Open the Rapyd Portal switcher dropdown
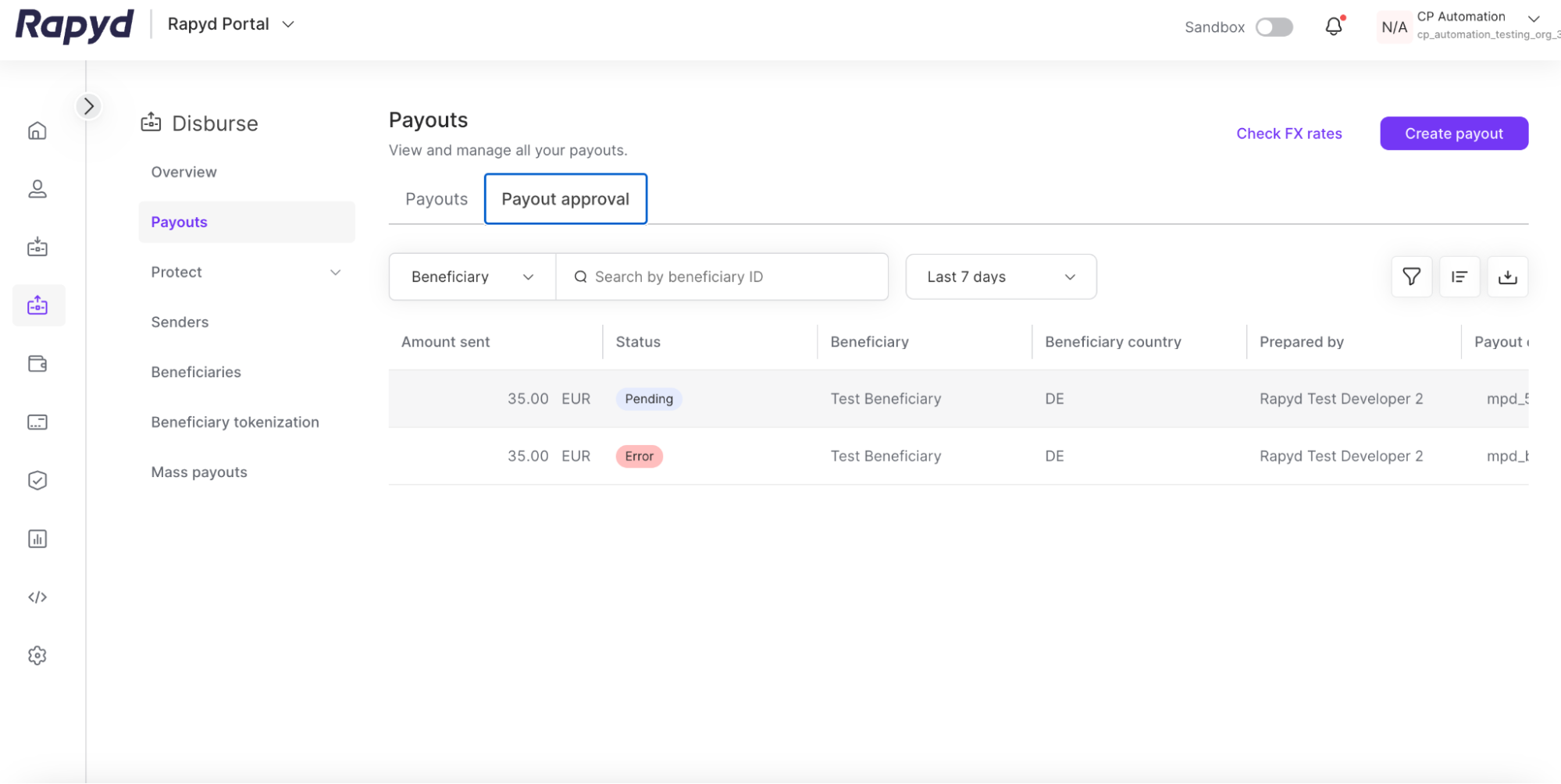1561x784 pixels. (x=230, y=23)
